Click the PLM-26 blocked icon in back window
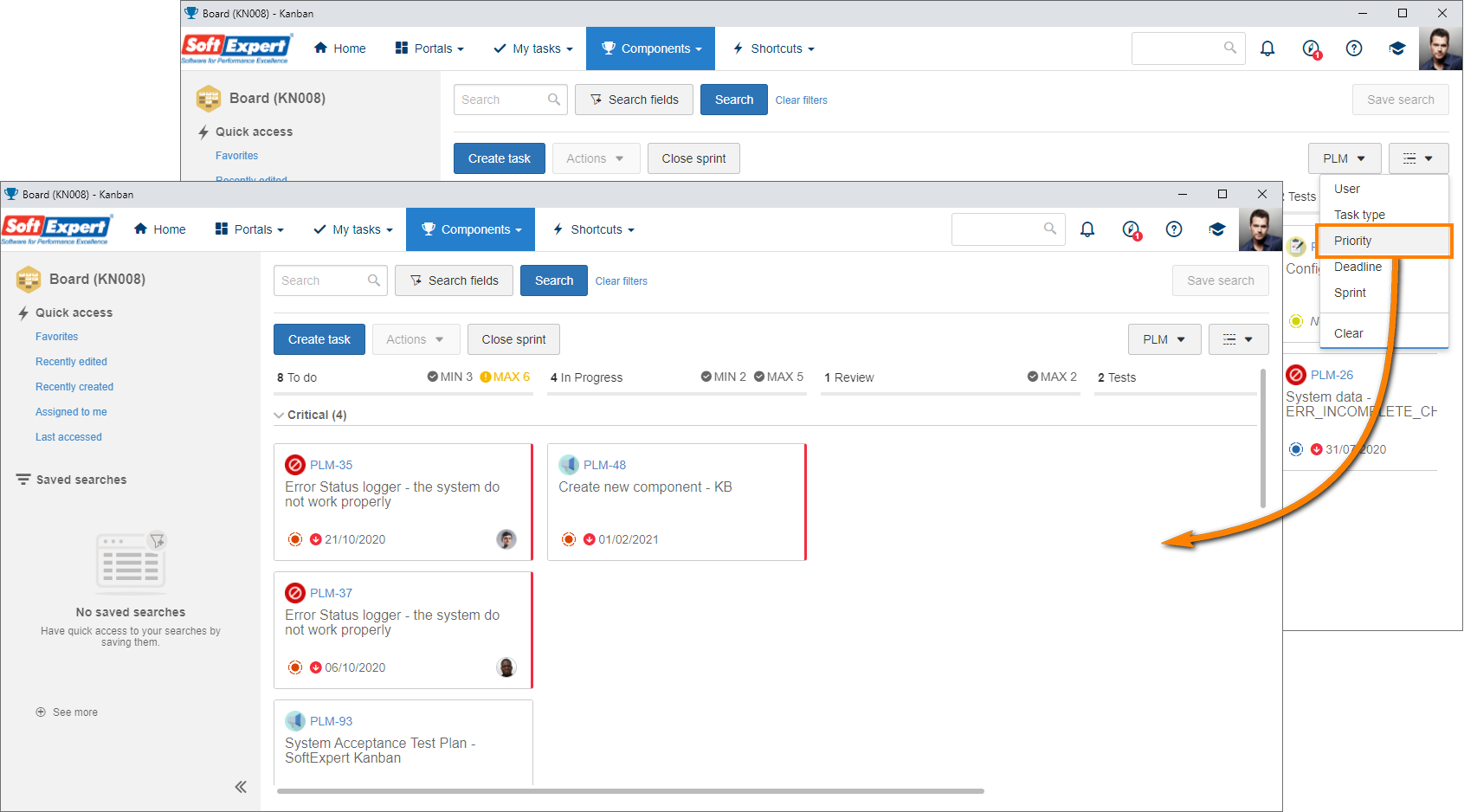This screenshot has width=1477, height=812. click(x=1296, y=375)
